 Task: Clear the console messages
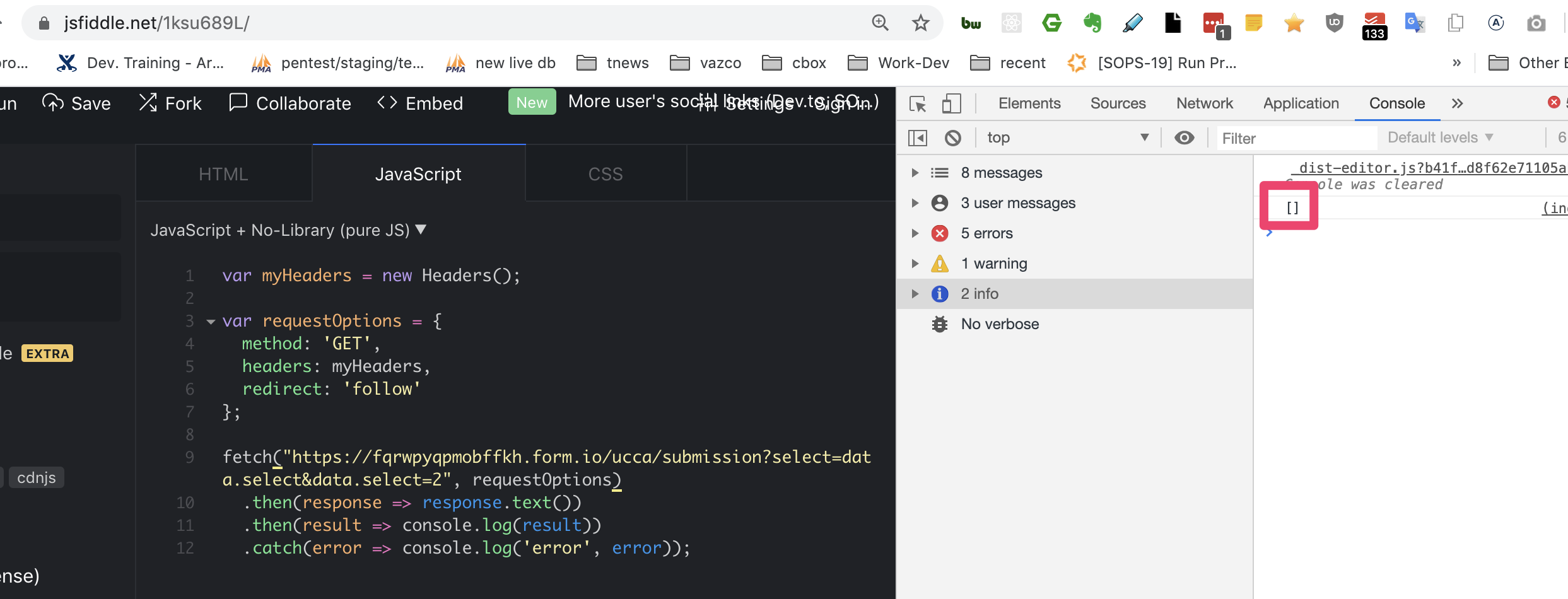(x=952, y=137)
